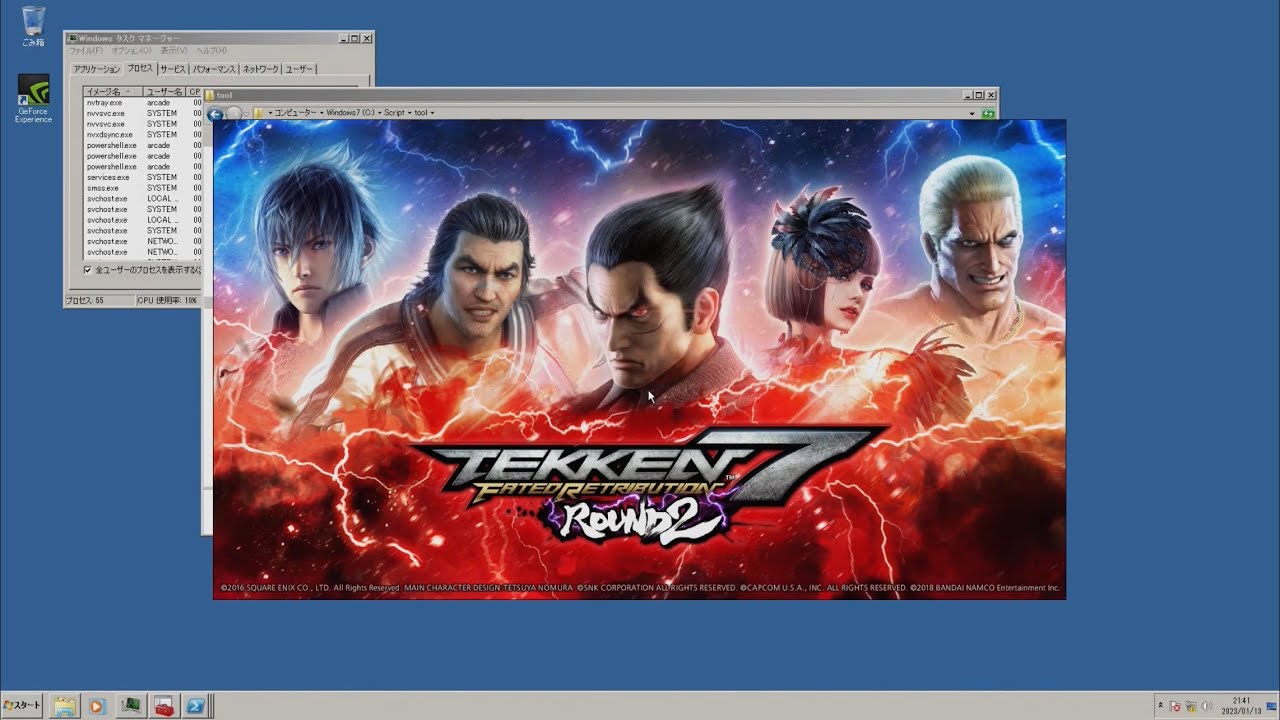Go back in the tool Explorer window

pyautogui.click(x=216, y=113)
